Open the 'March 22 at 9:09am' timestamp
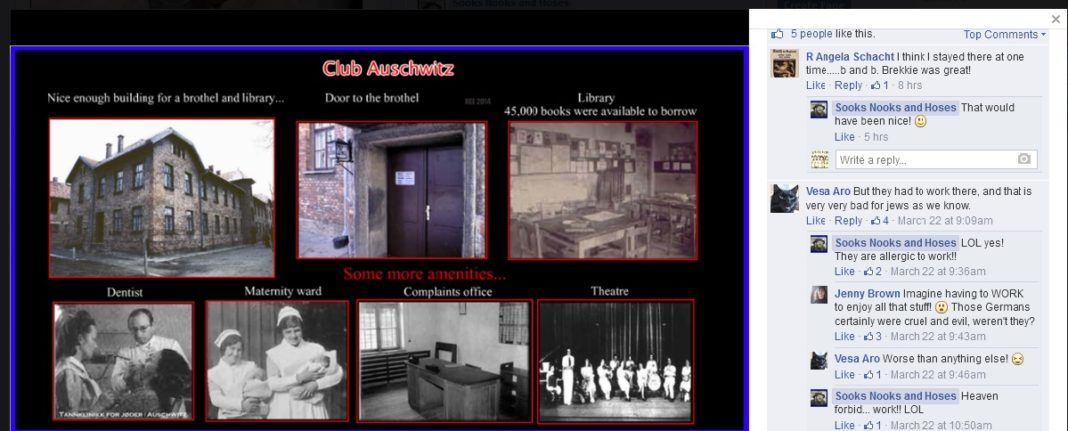 (x=945, y=221)
